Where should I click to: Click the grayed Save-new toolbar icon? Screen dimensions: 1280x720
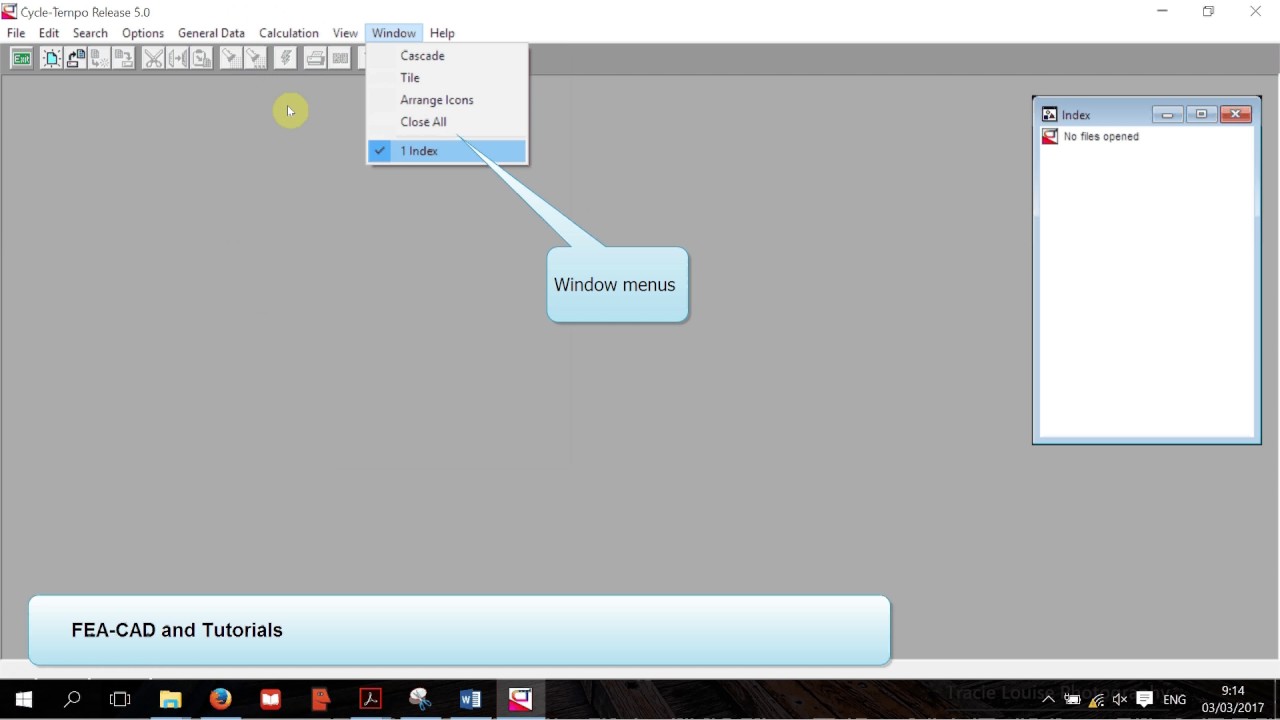click(x=100, y=58)
